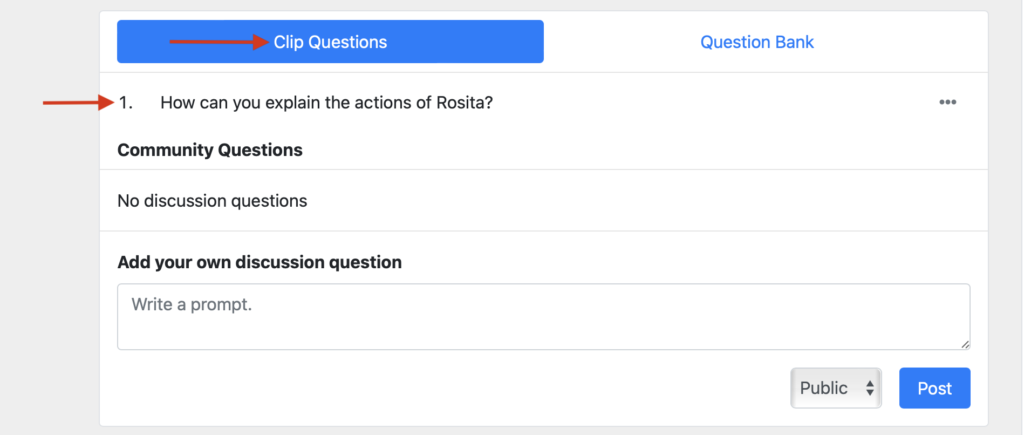Click the number 1 beside the clip question
The height and width of the screenshot is (435, 1024).
125,103
